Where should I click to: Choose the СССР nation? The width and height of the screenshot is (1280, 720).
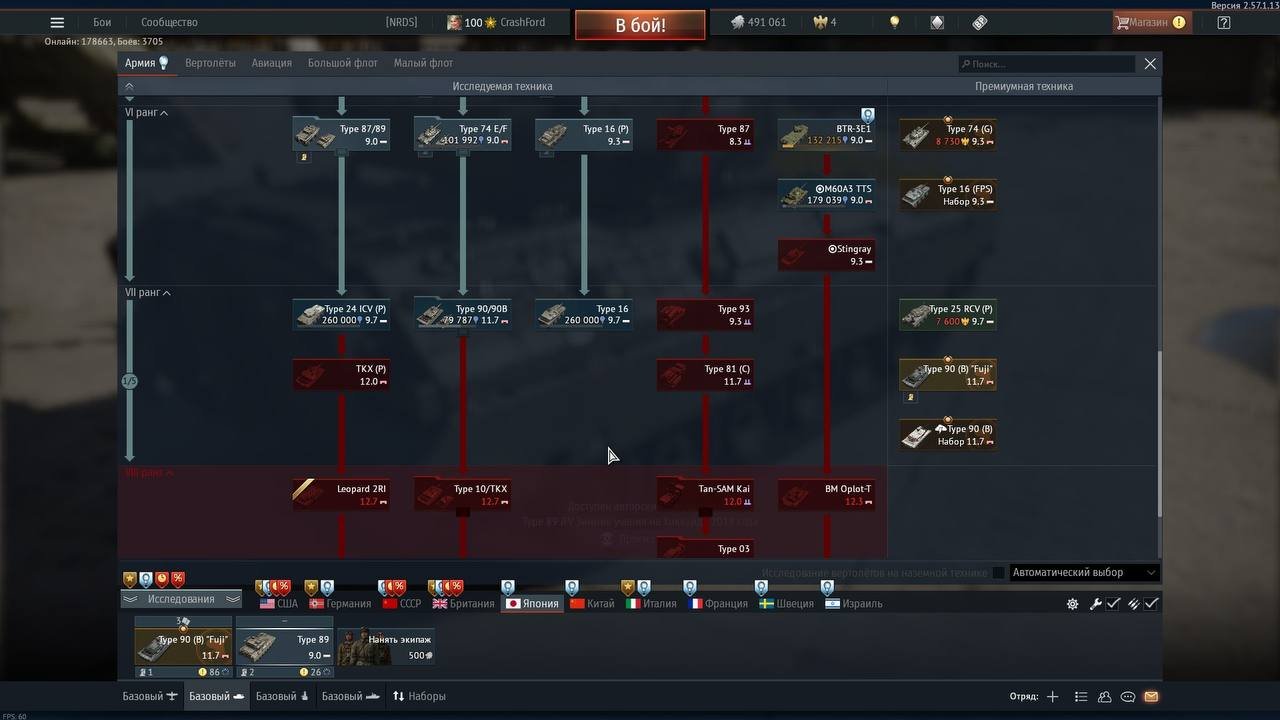click(402, 604)
